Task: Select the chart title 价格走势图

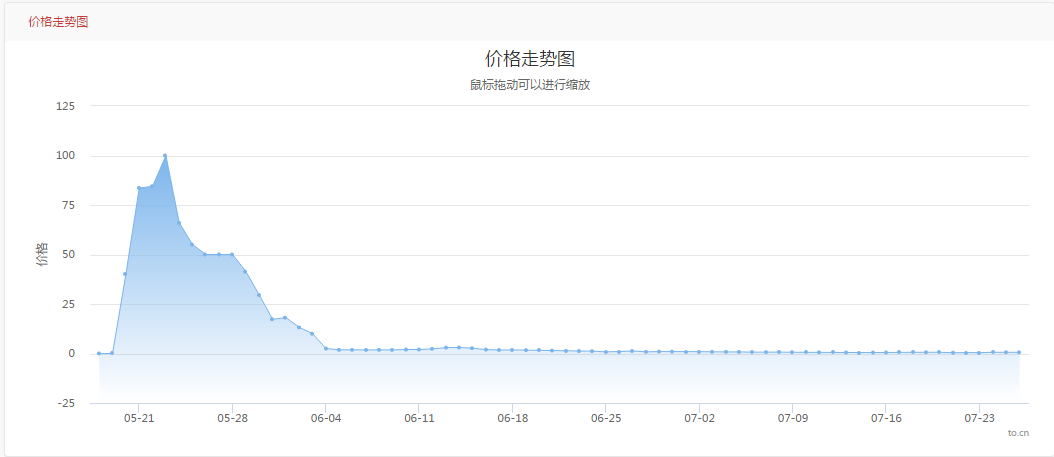Action: (530, 58)
